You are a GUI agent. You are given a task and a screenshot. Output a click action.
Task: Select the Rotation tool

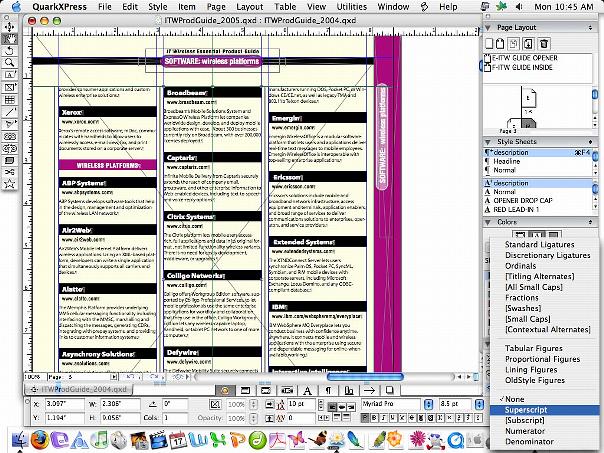pyautogui.click(x=9, y=50)
